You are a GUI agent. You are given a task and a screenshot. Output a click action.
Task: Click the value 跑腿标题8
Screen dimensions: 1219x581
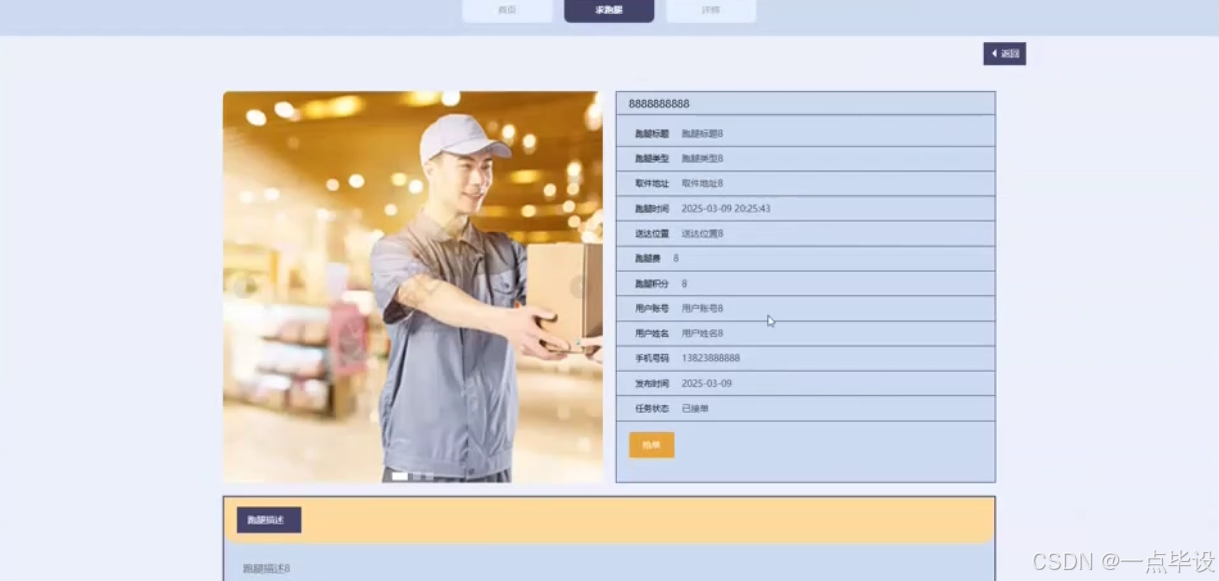pos(702,134)
